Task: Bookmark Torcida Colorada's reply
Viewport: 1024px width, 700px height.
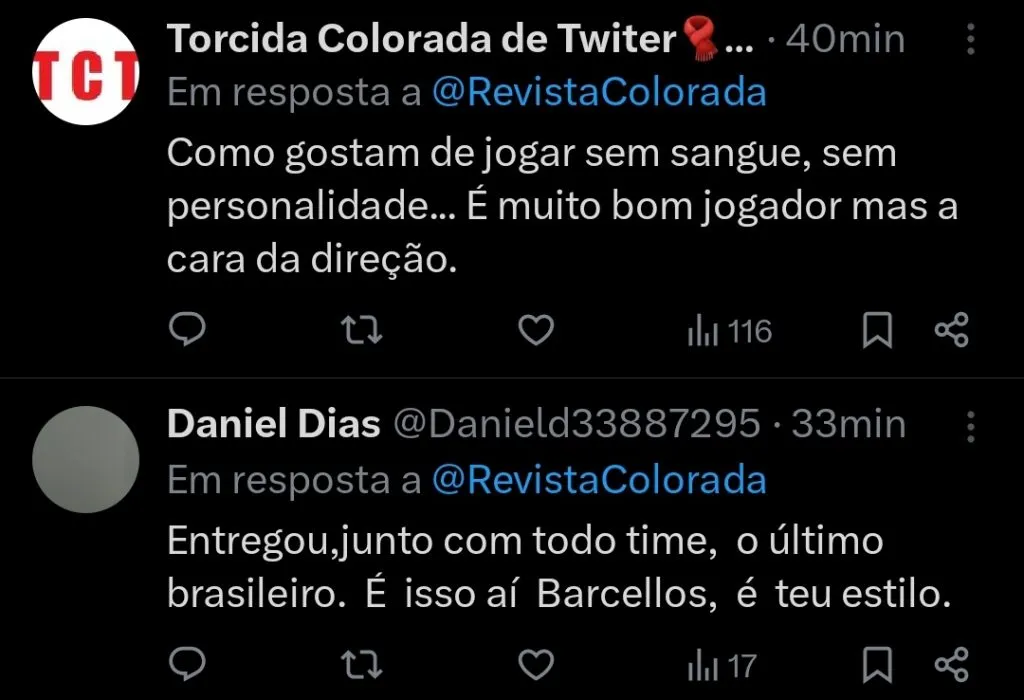Action: (x=876, y=328)
